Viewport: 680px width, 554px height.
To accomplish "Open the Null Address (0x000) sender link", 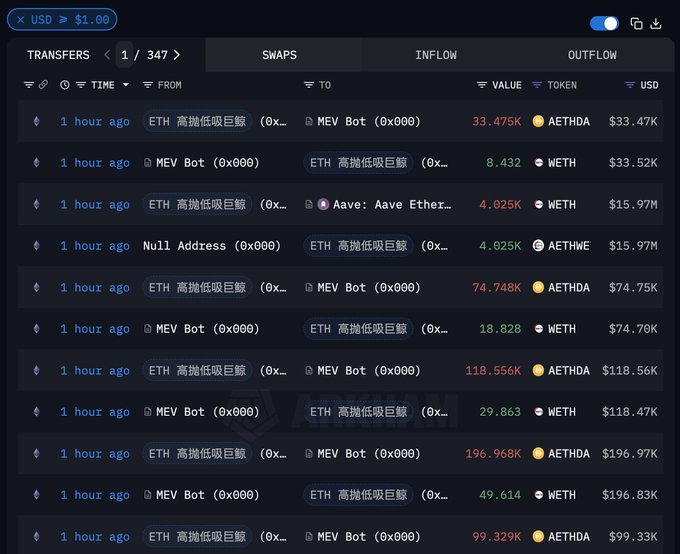I will click(212, 246).
